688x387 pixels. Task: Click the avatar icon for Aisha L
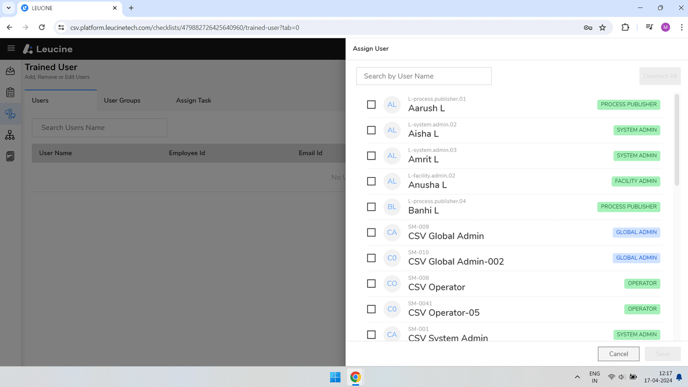(392, 130)
